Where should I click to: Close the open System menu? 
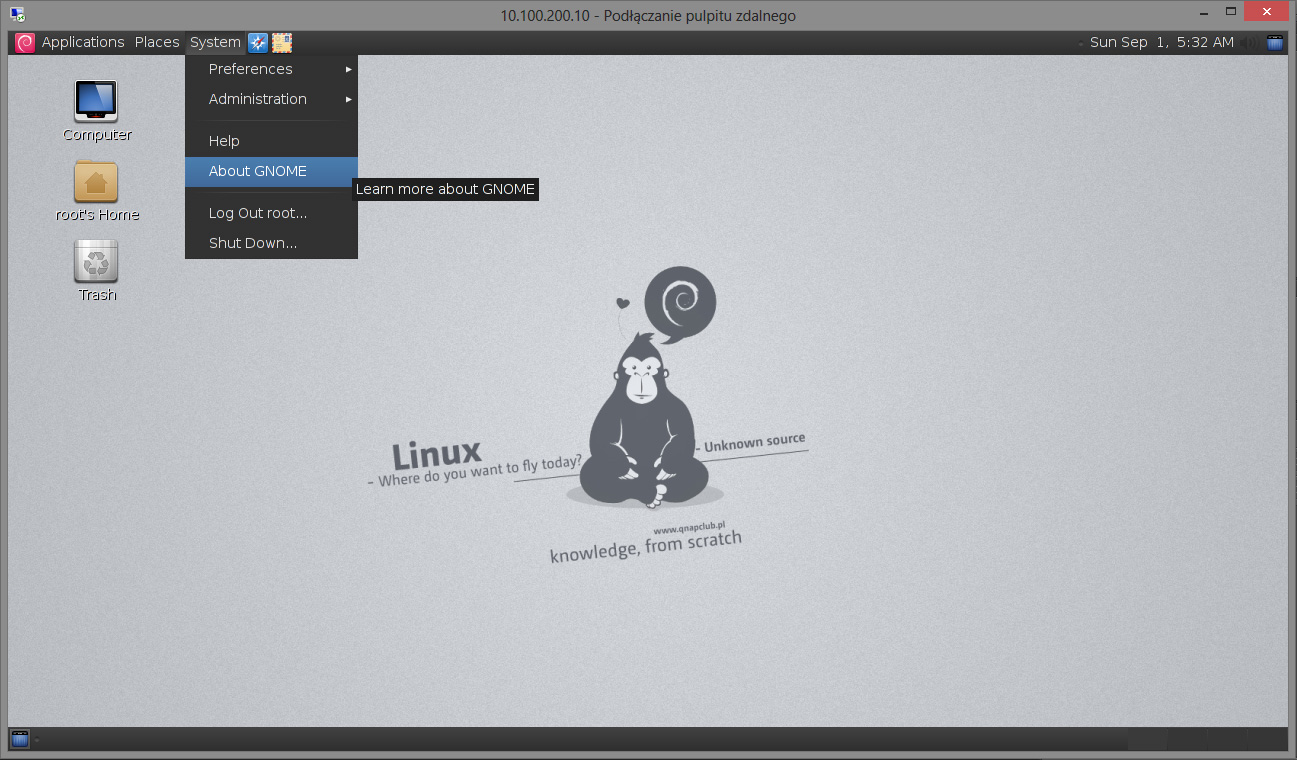tap(215, 42)
